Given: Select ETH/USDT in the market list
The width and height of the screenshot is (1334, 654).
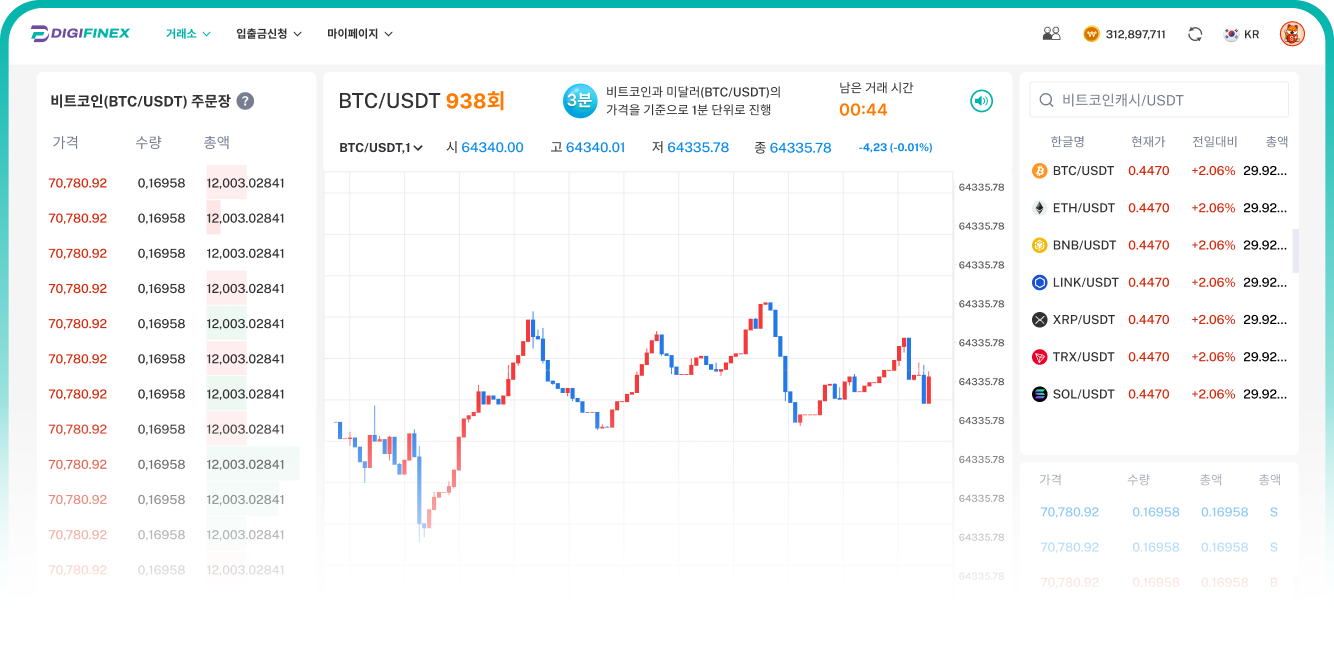Looking at the screenshot, I should tap(1083, 208).
